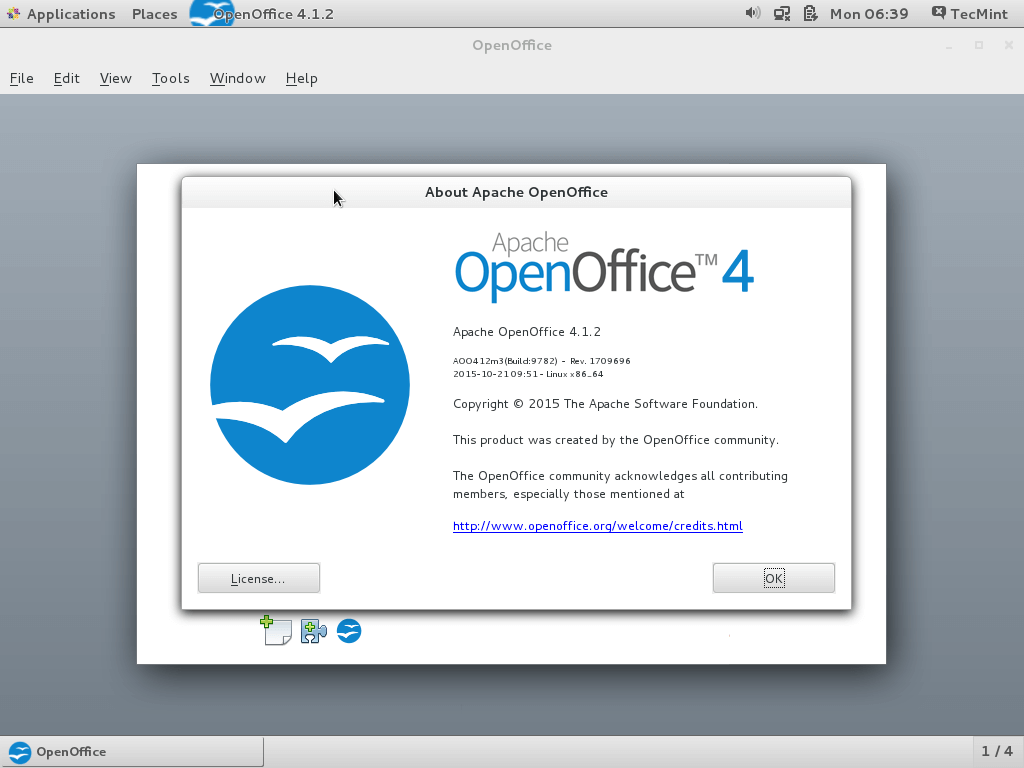This screenshot has width=1024, height=768.
Task: Click the small OpenOffice seagull info icon
Action: tap(349, 631)
